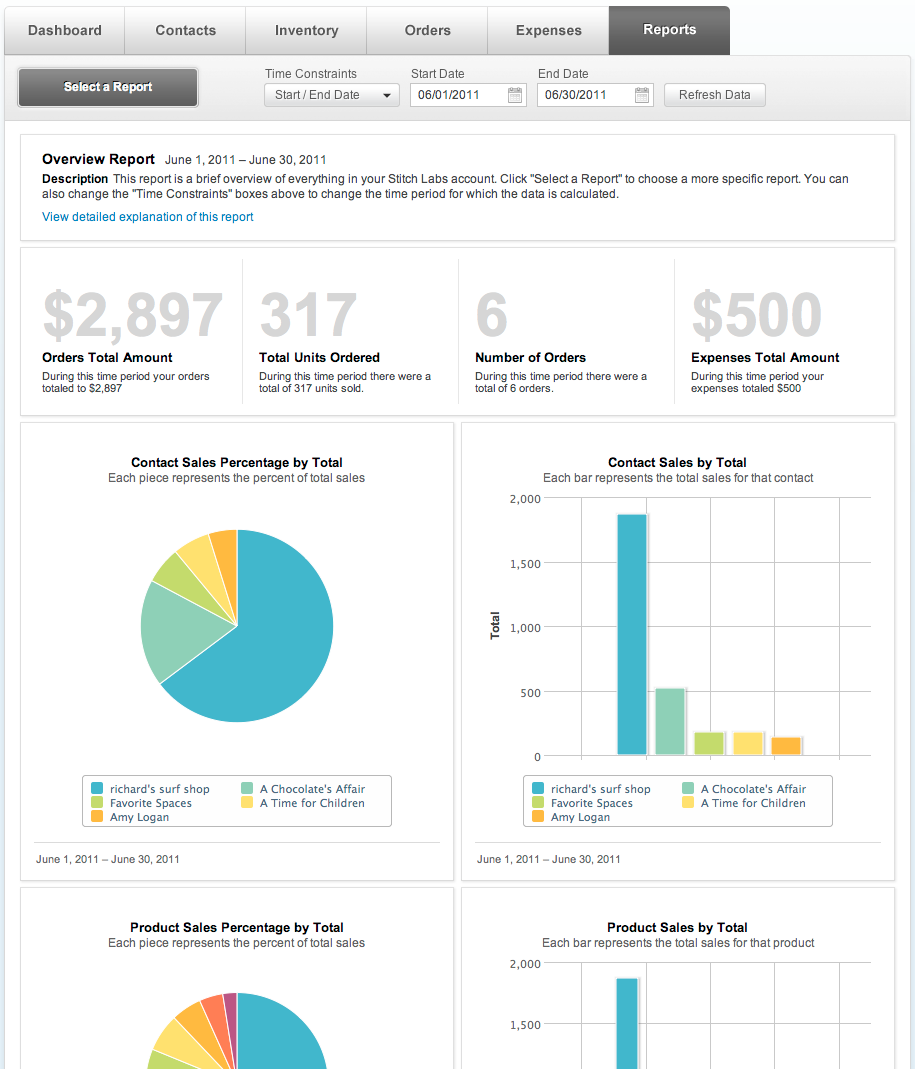The image size is (915, 1069).
Task: Click the tall blue bar in the Contact Sales by Total chart
Action: tap(632, 635)
